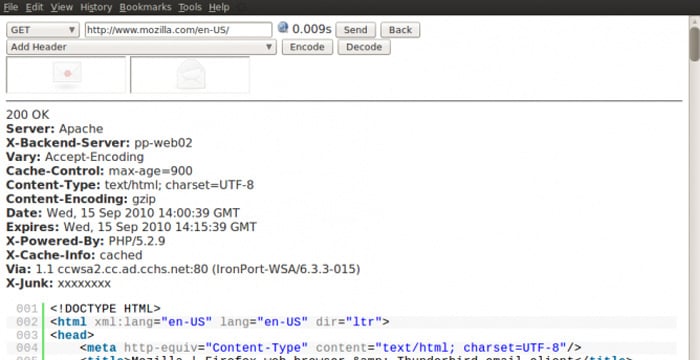Open the Bookmarks menu

(146, 7)
